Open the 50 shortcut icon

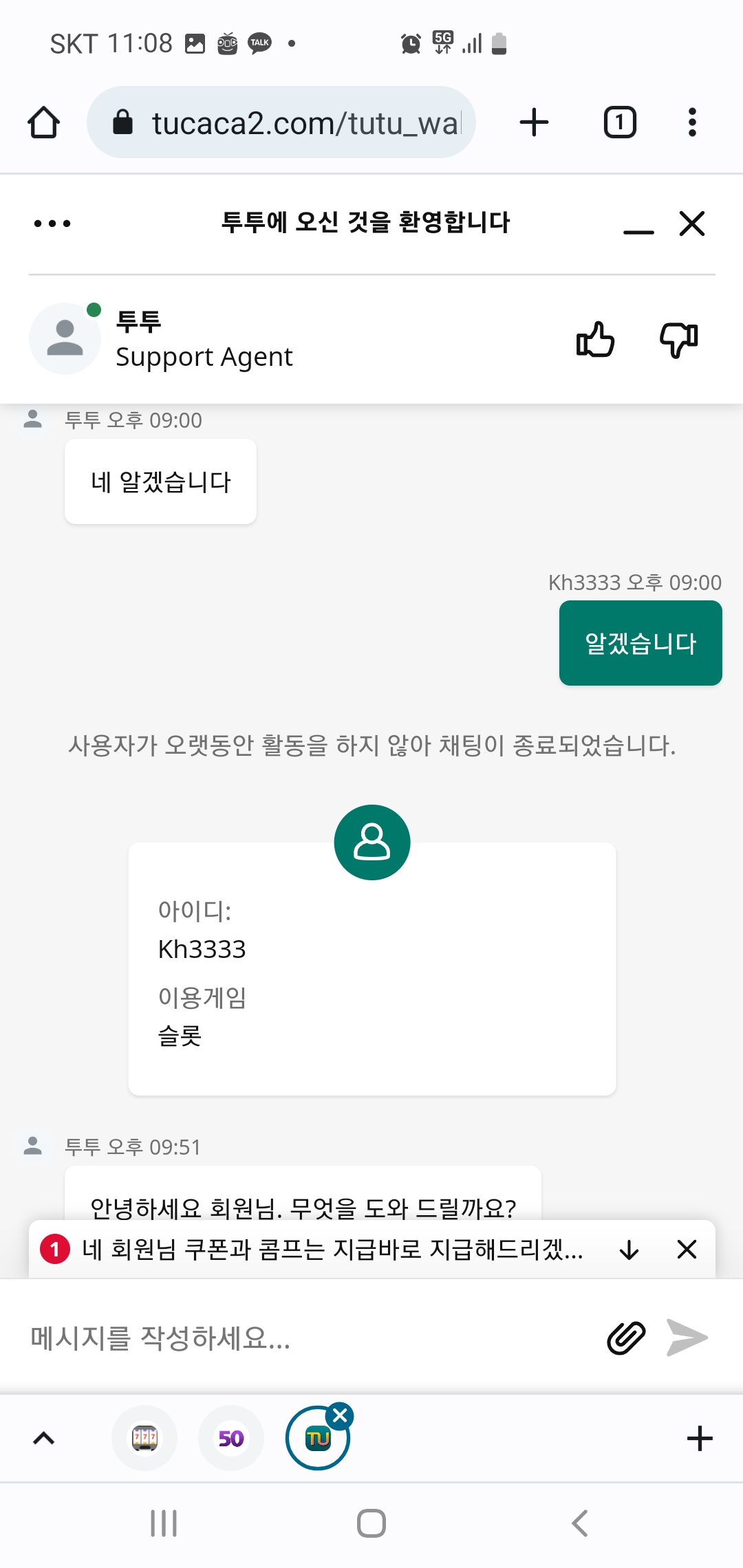point(231,1438)
